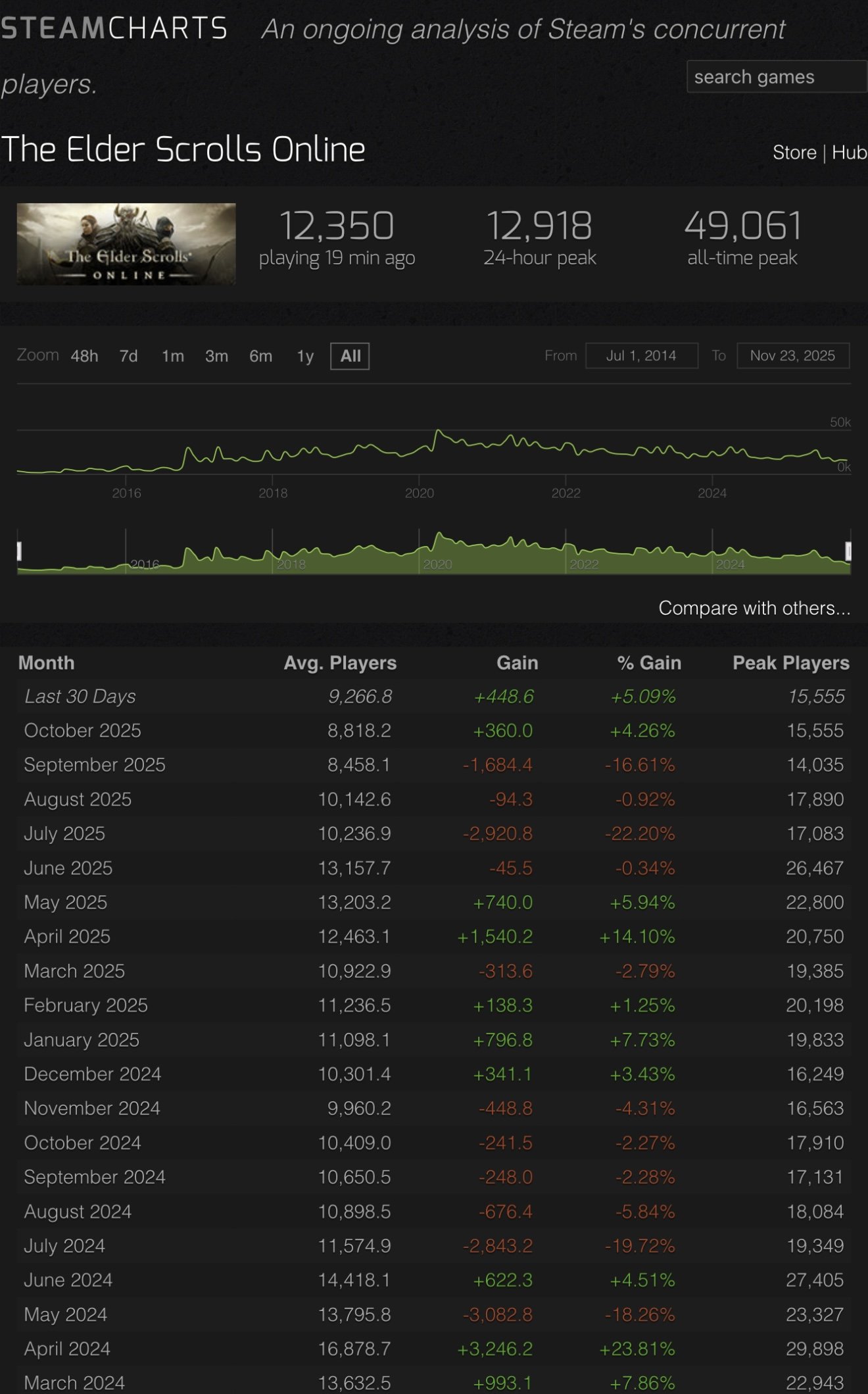Select the 3m zoom range
The height and width of the screenshot is (1394, 868).
coord(216,357)
